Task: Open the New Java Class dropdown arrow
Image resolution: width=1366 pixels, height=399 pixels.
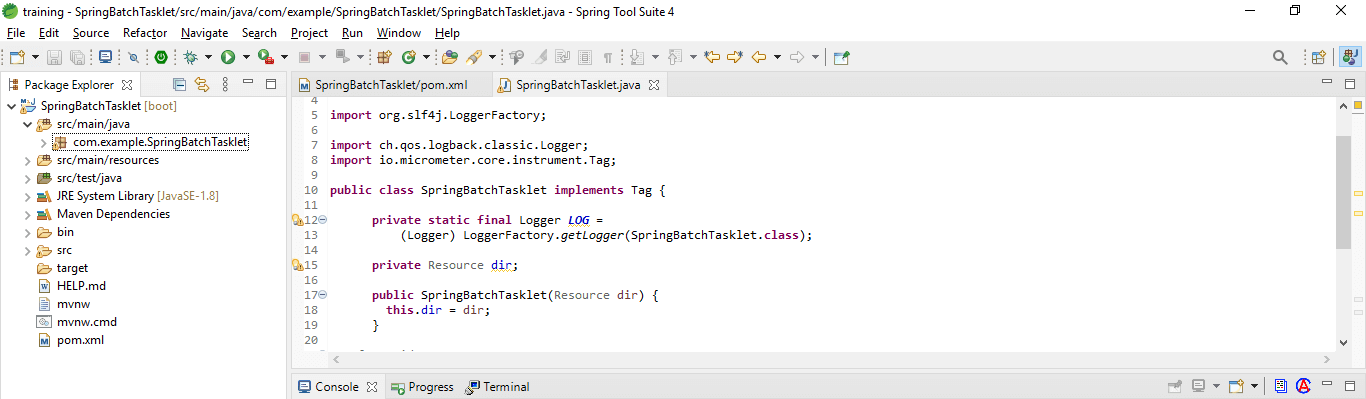Action: pyautogui.click(x=426, y=57)
